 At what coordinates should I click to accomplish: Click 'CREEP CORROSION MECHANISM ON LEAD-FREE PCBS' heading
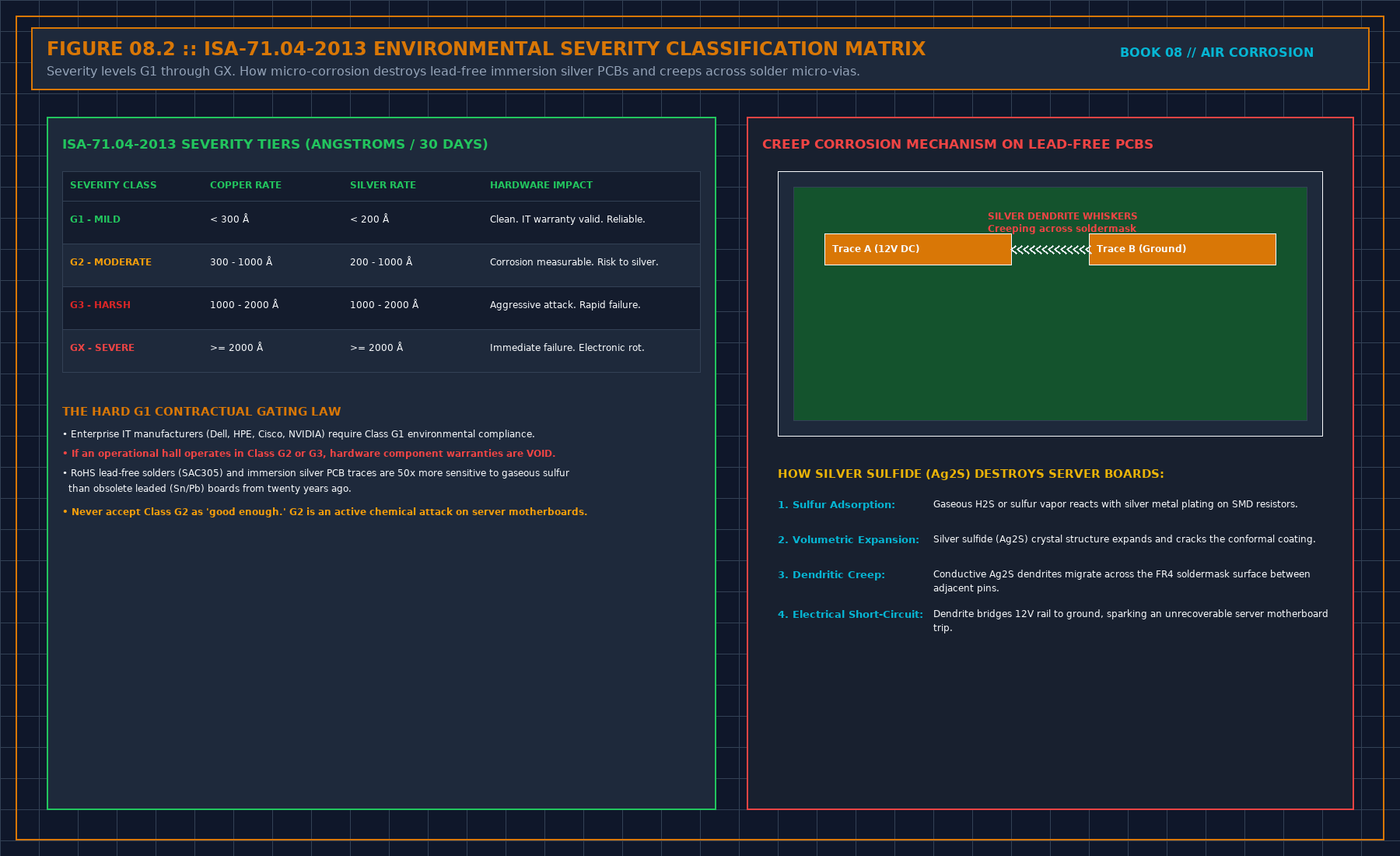[957, 145]
